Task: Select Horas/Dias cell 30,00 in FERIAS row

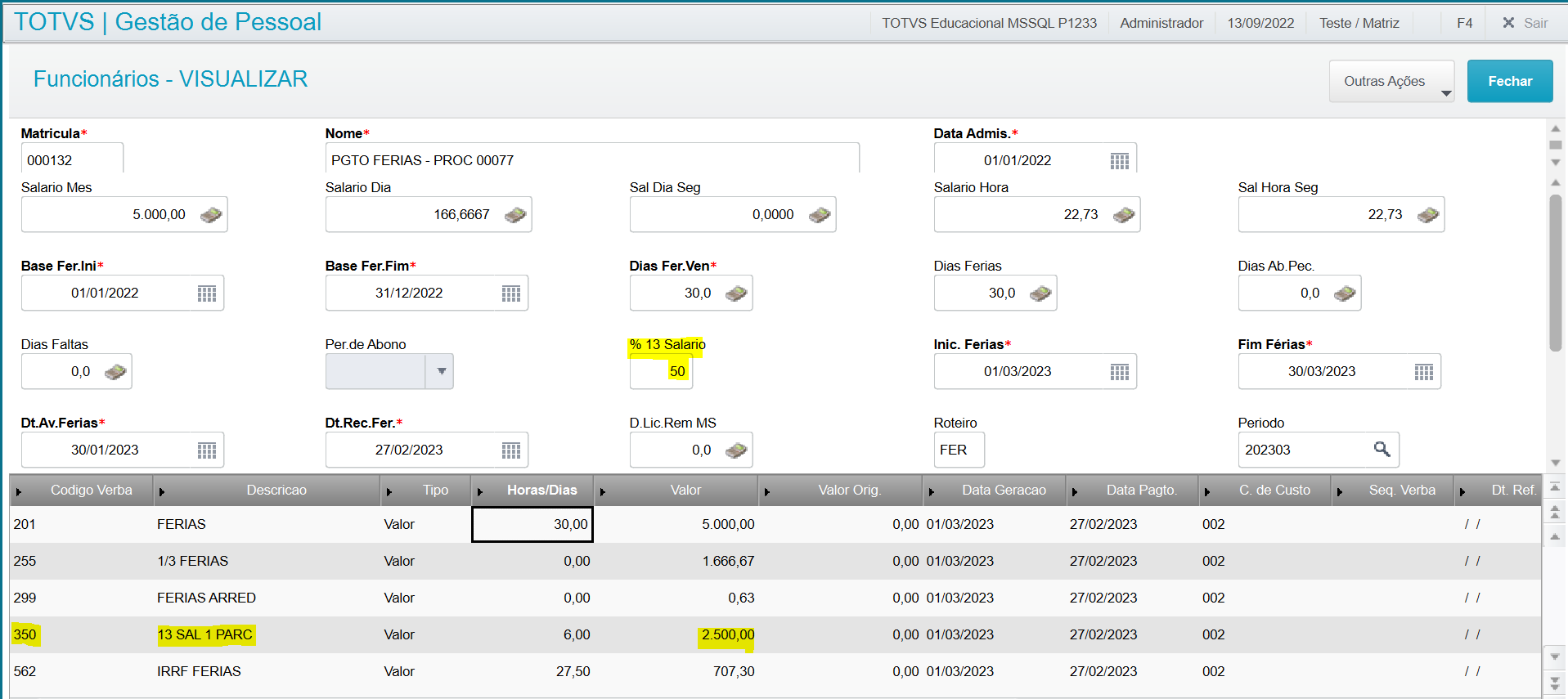Action: (532, 524)
